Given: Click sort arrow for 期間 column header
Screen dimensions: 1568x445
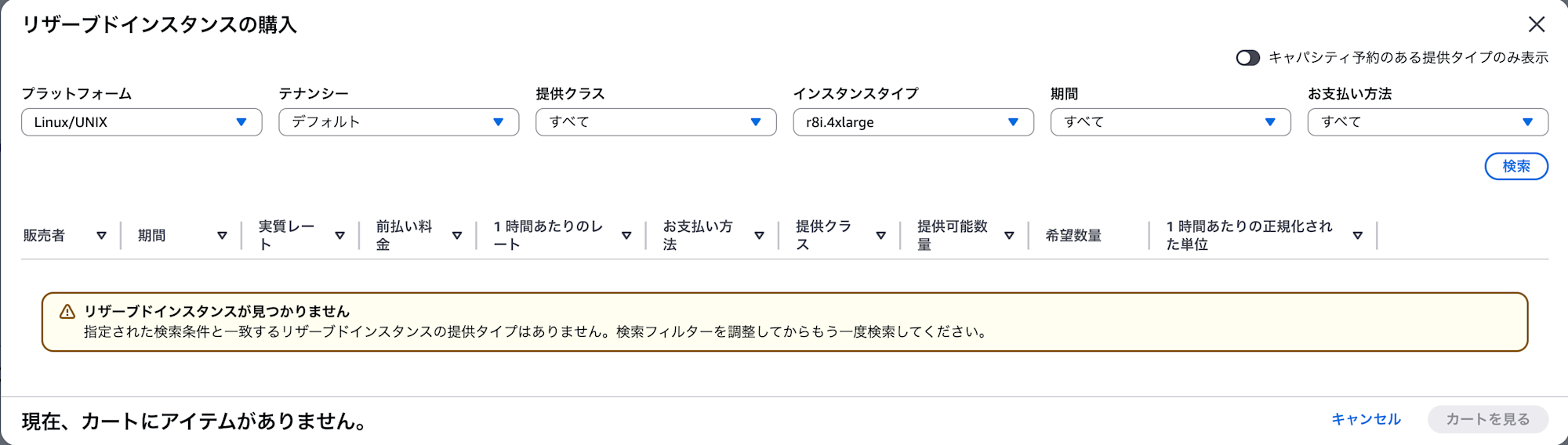Looking at the screenshot, I should pos(222,236).
